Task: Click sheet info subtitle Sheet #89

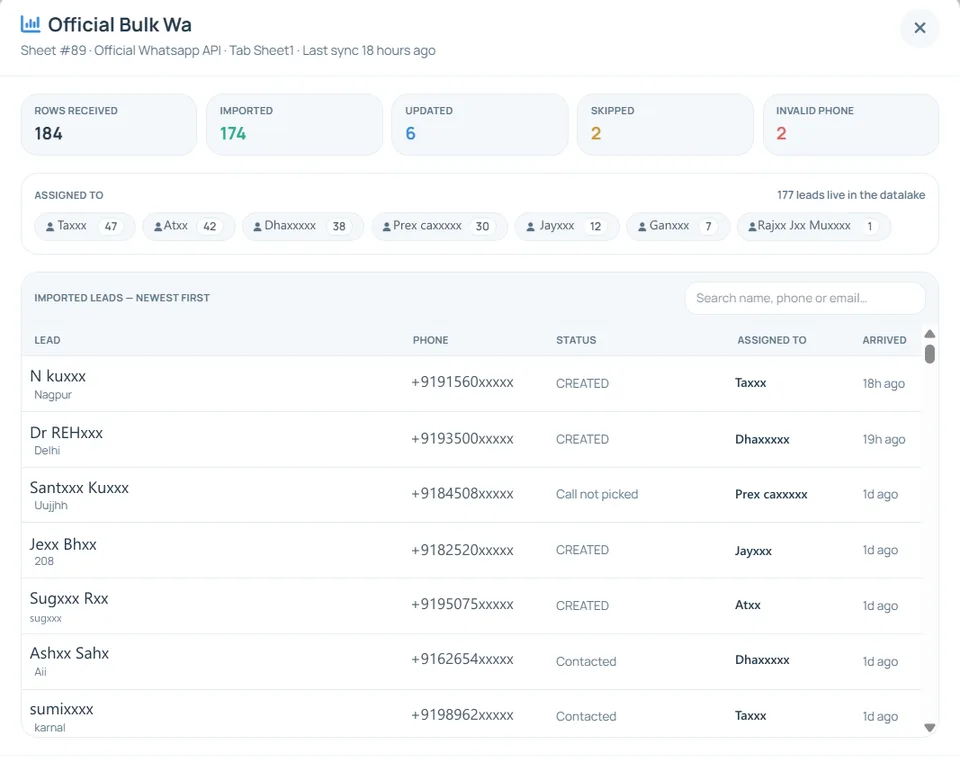Action: (x=228, y=51)
